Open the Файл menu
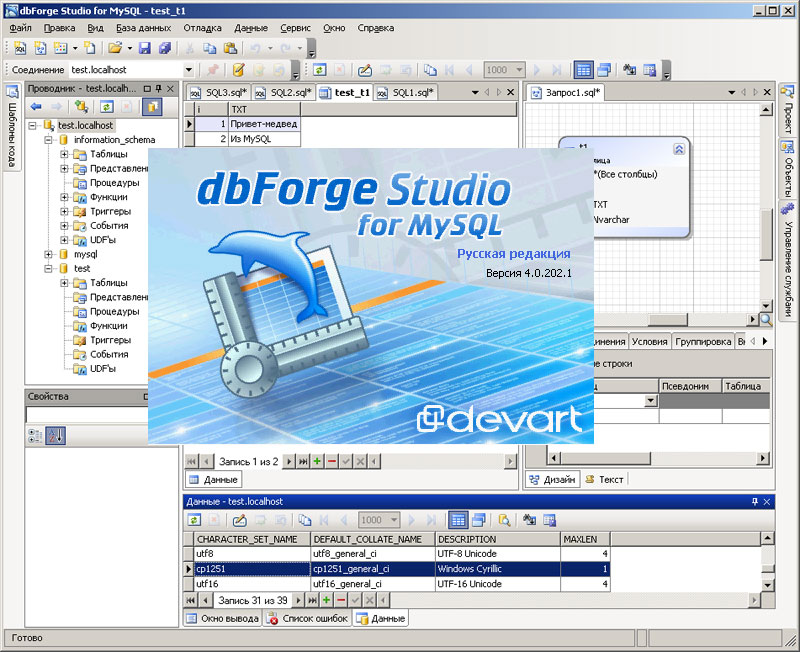800x652 pixels. tap(20, 28)
